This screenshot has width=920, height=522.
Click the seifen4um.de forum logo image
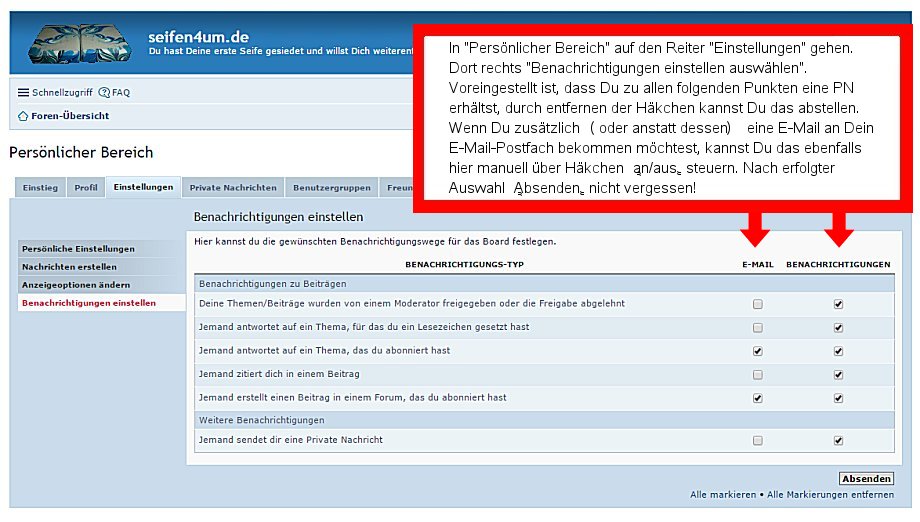coord(78,43)
